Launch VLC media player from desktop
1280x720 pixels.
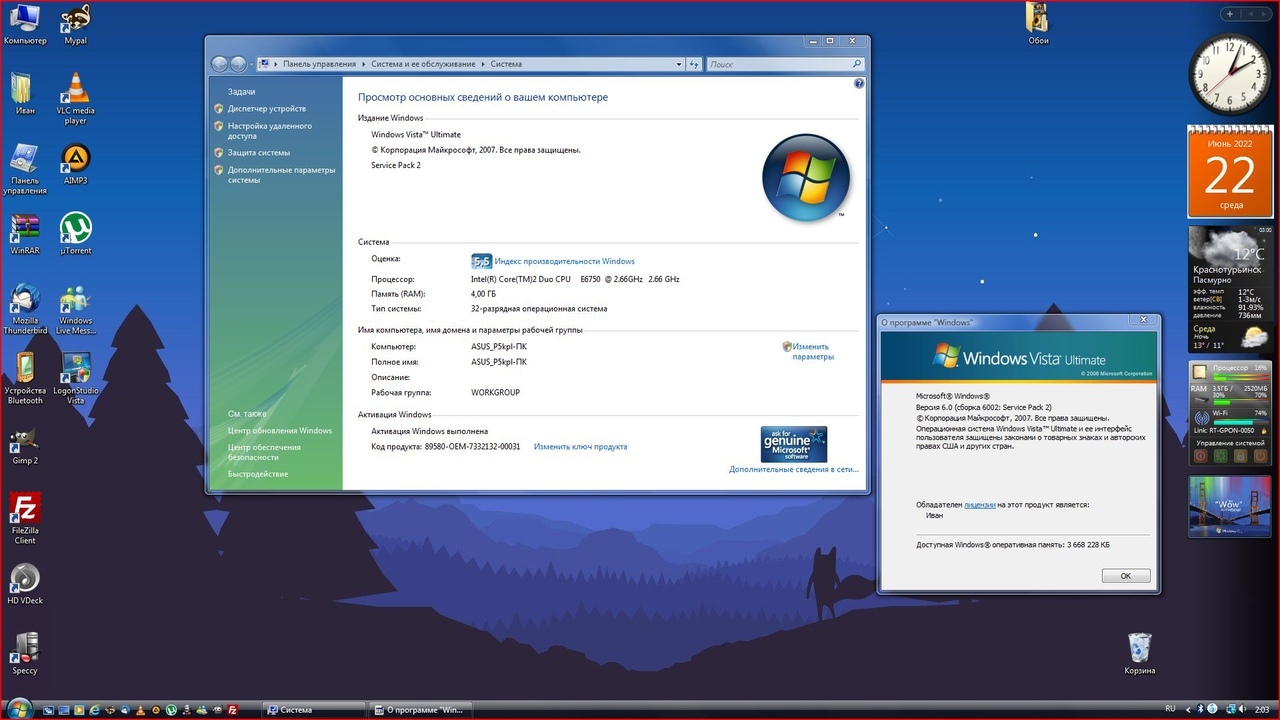75,99
